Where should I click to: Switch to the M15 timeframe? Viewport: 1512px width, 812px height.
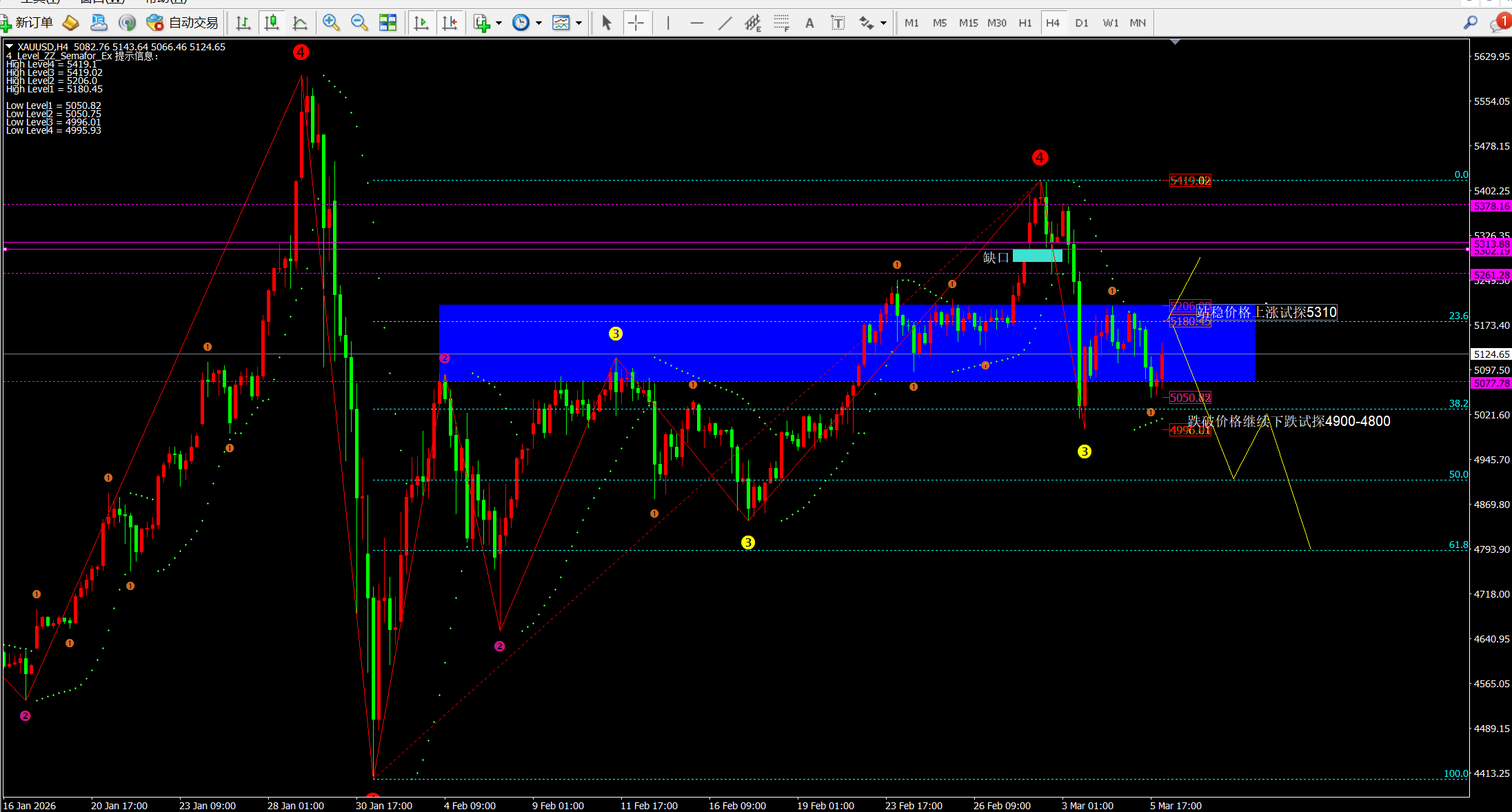[968, 23]
